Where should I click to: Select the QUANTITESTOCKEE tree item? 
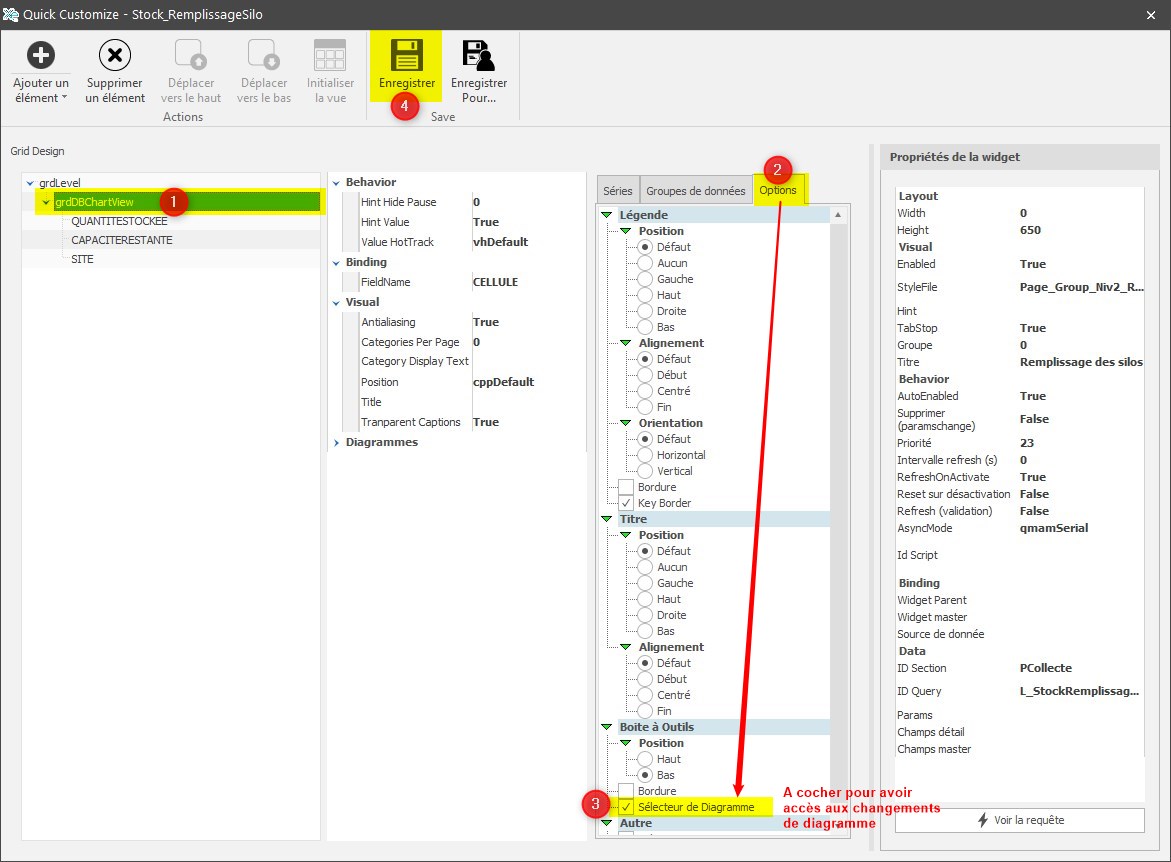(x=119, y=221)
